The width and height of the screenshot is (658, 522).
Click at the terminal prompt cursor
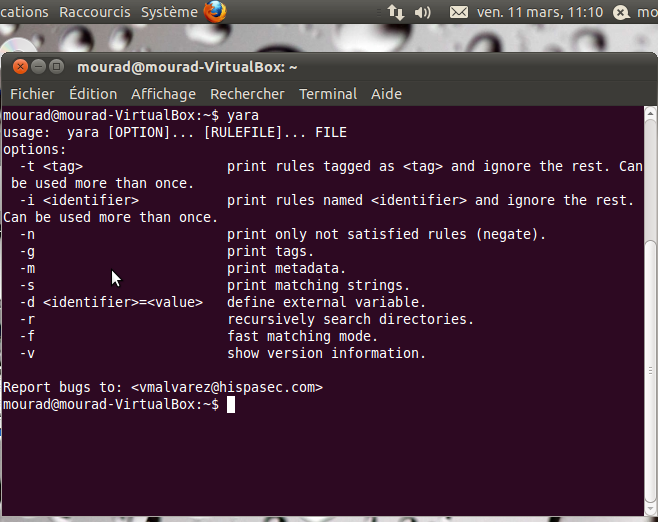pyautogui.click(x=230, y=404)
